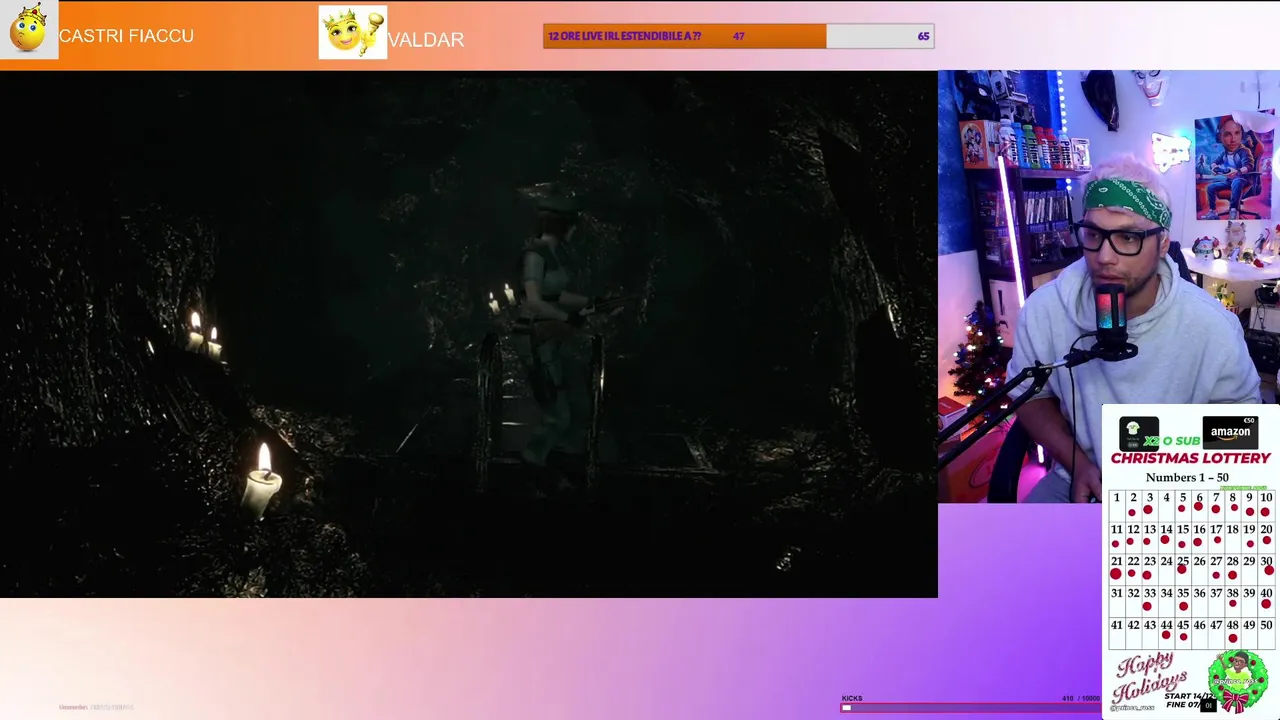Click lottery number 18 cell
The height and width of the screenshot is (720, 1280).
(x=1232, y=536)
